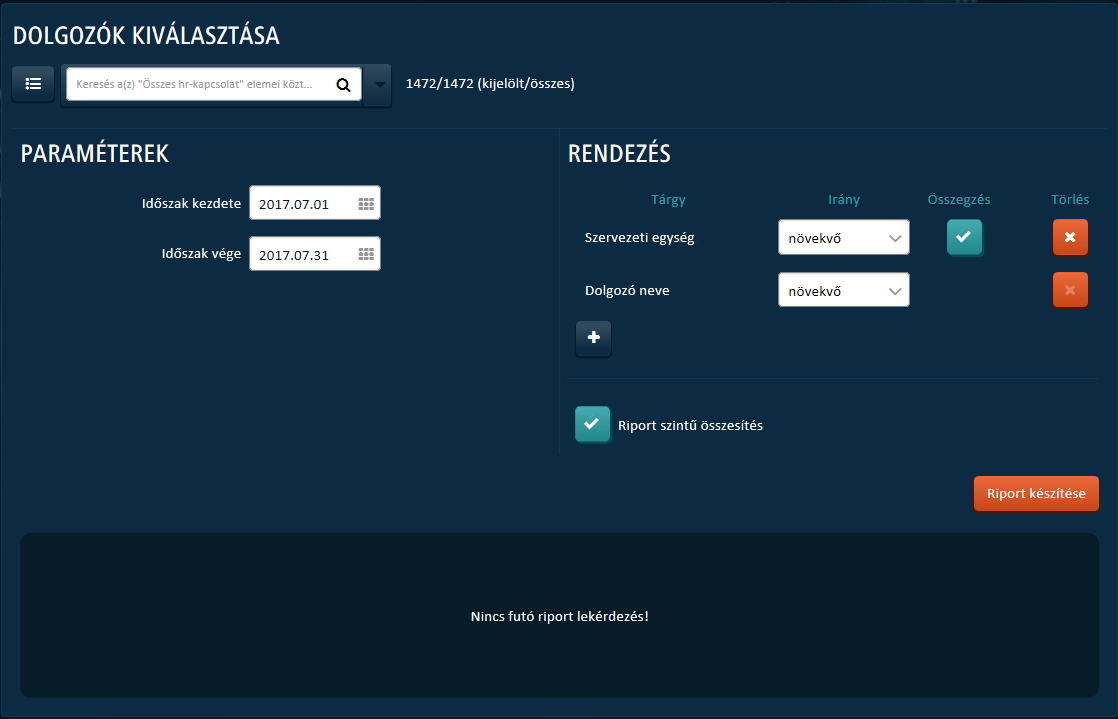Click the 1472/1472 selected count text

490,84
